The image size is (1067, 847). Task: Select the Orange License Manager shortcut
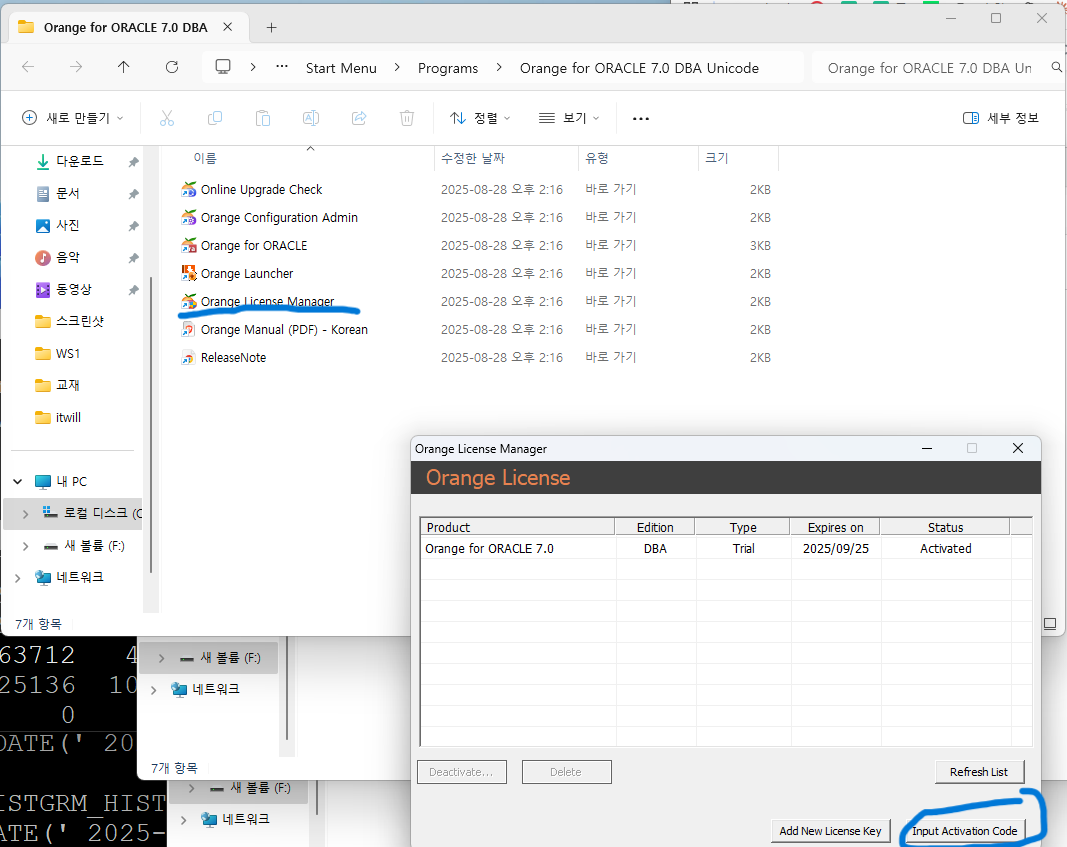pyautogui.click(x=258, y=301)
